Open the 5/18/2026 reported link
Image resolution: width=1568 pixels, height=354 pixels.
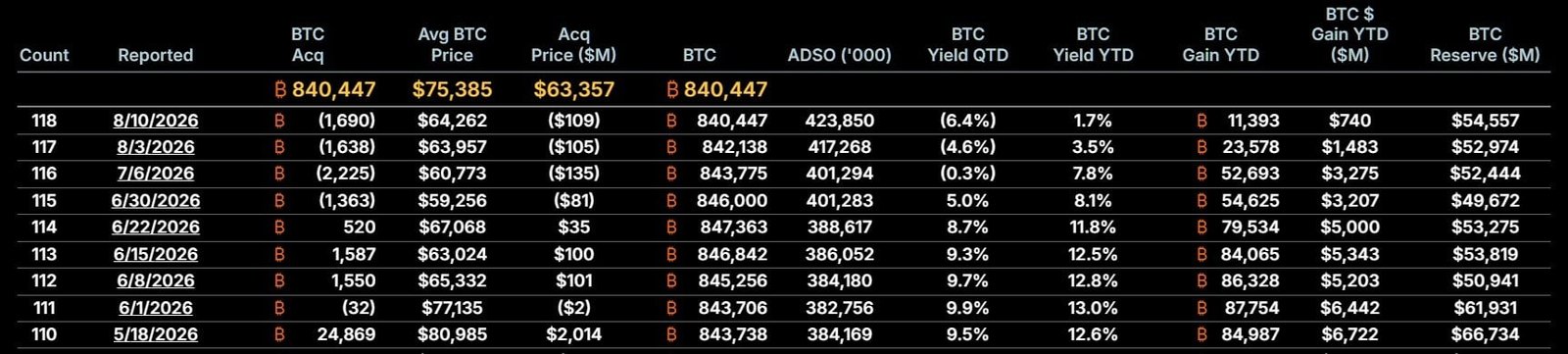[x=155, y=334]
